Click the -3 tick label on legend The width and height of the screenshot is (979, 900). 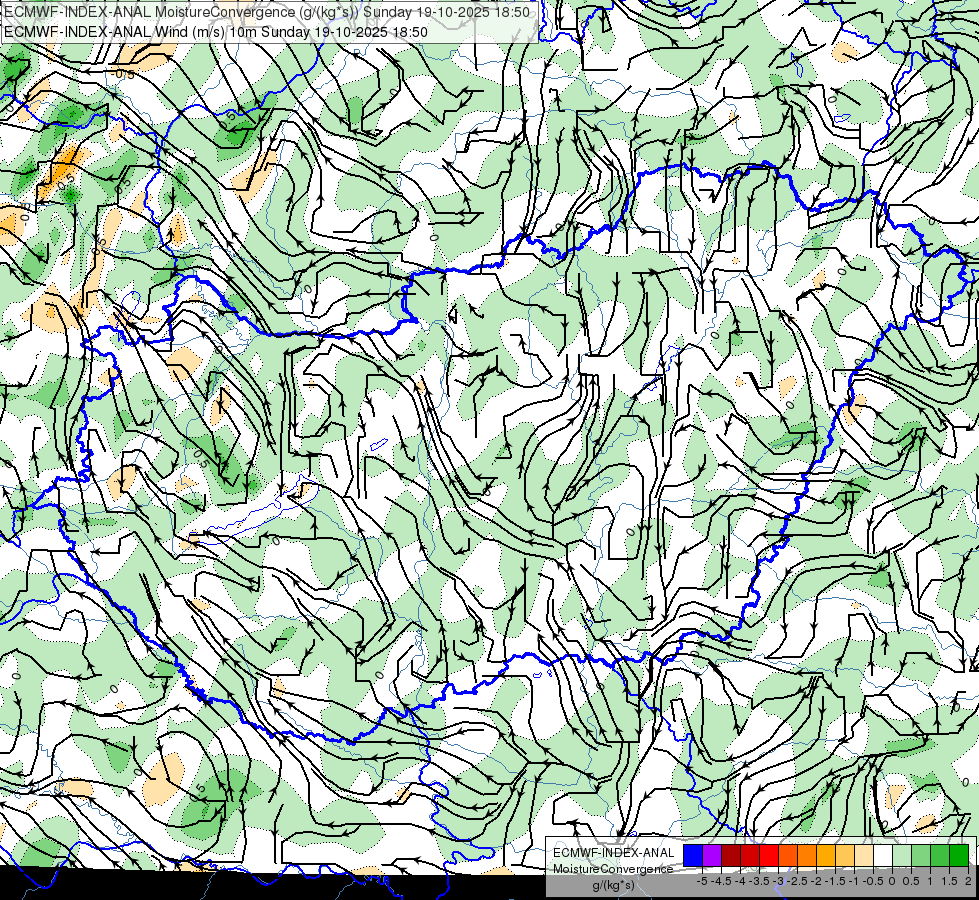[779, 881]
